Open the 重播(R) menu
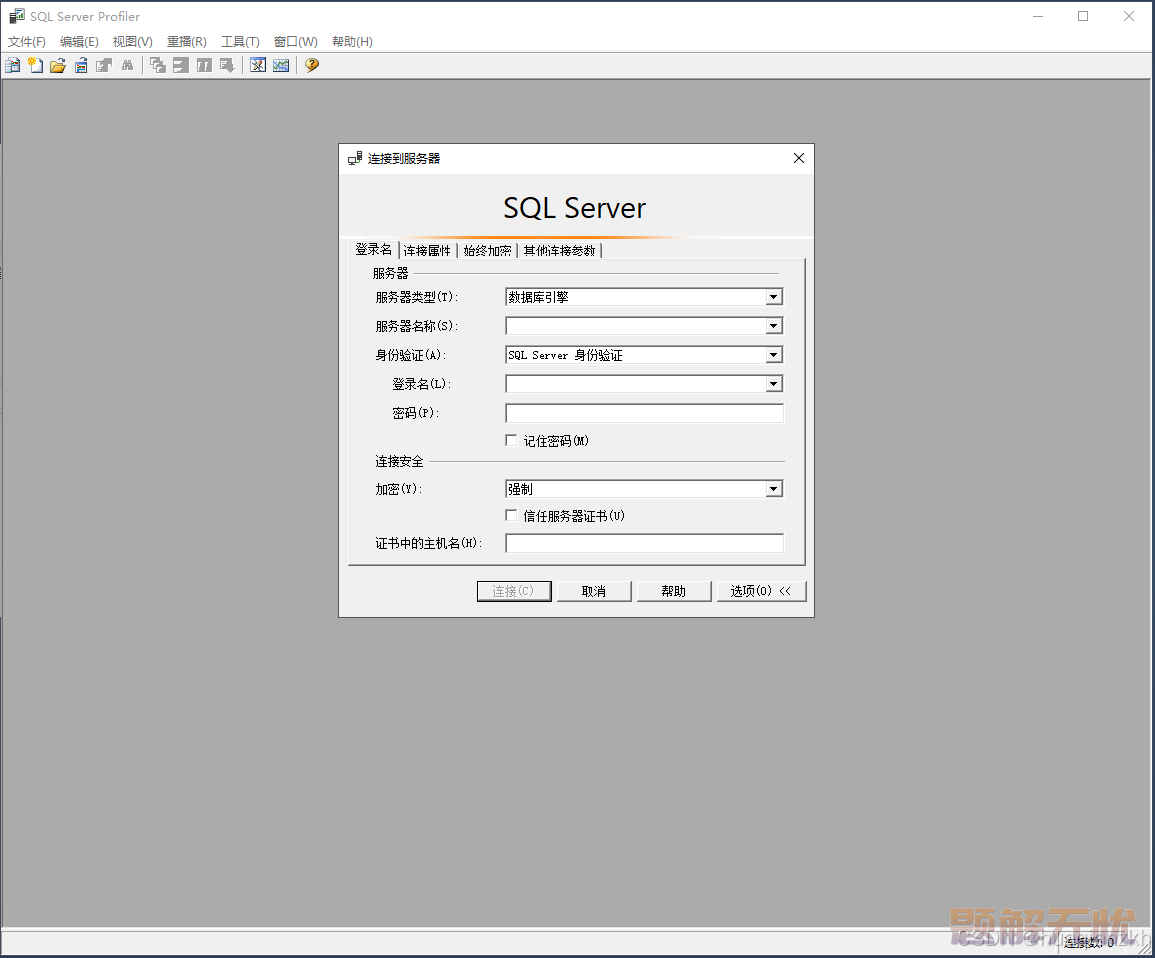 pyautogui.click(x=186, y=42)
